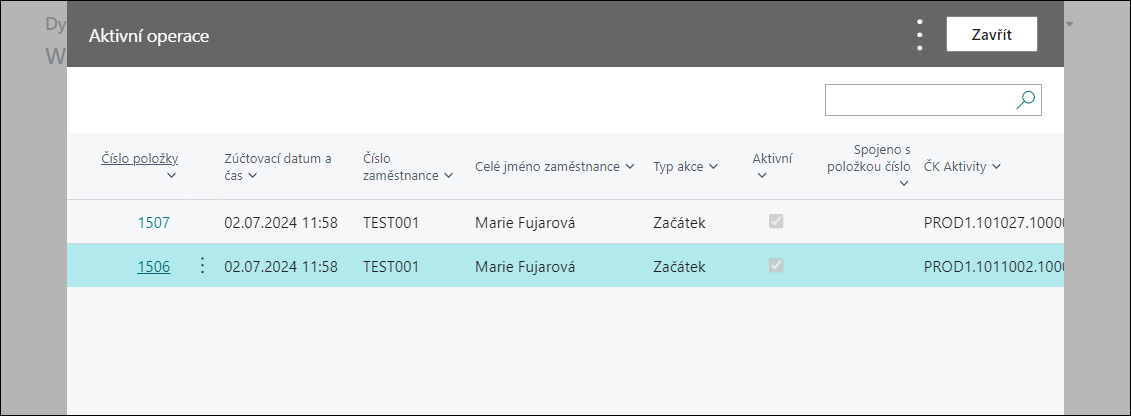Viewport: 1131px width, 416px height.
Task: Select TEST001 cell in row 1506
Action: 391,267
